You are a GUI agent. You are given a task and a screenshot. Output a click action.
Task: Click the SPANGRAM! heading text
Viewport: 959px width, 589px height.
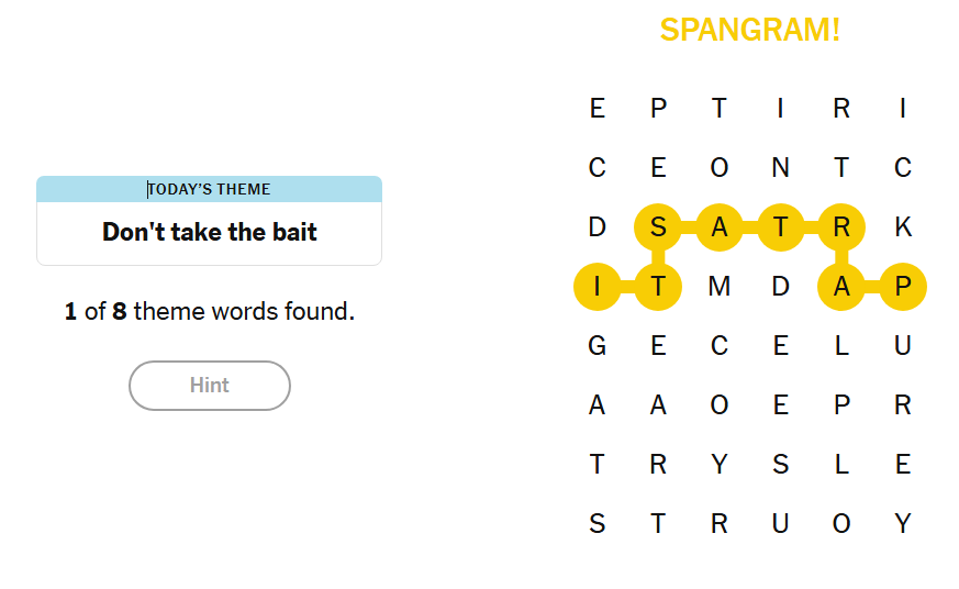click(749, 30)
